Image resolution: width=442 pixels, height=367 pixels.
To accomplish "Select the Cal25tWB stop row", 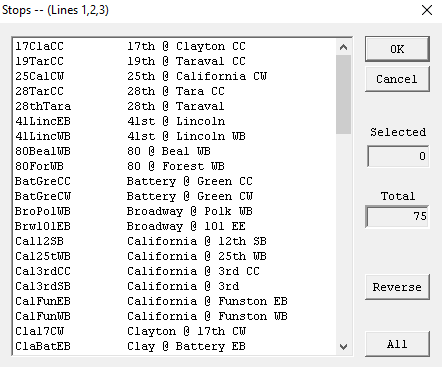I will (174, 256).
